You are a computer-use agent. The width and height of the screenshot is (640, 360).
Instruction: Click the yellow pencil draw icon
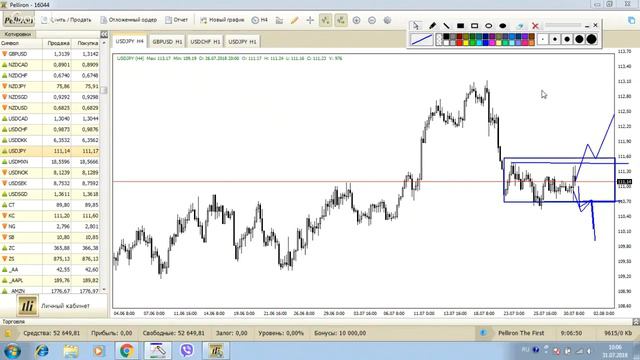tap(295, 20)
